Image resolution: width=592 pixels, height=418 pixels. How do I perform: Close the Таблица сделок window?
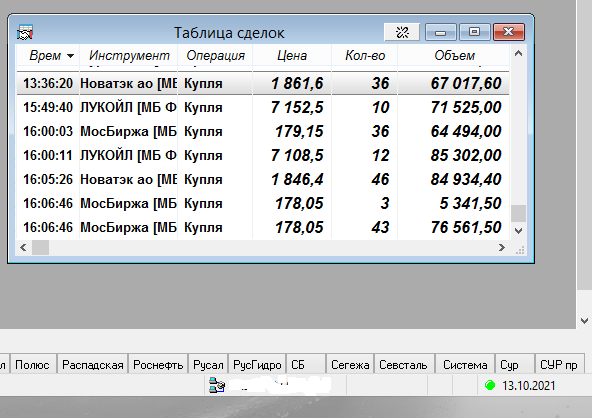pos(509,32)
